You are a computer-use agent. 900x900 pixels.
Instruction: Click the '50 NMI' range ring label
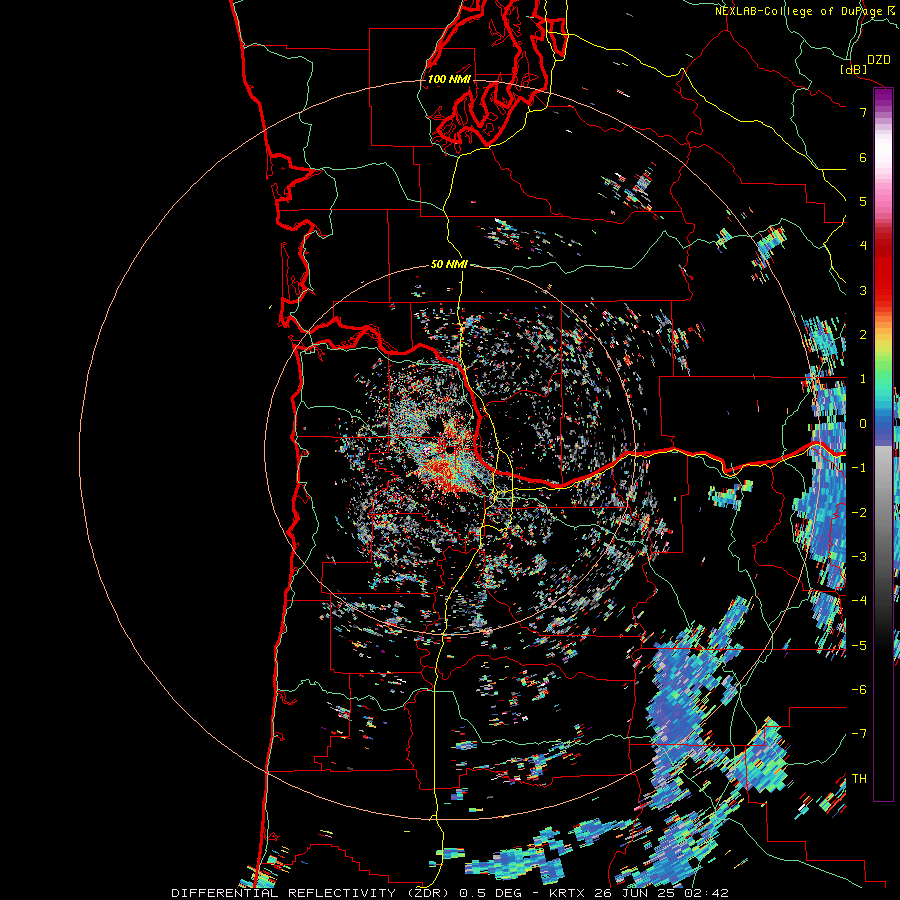(x=449, y=265)
